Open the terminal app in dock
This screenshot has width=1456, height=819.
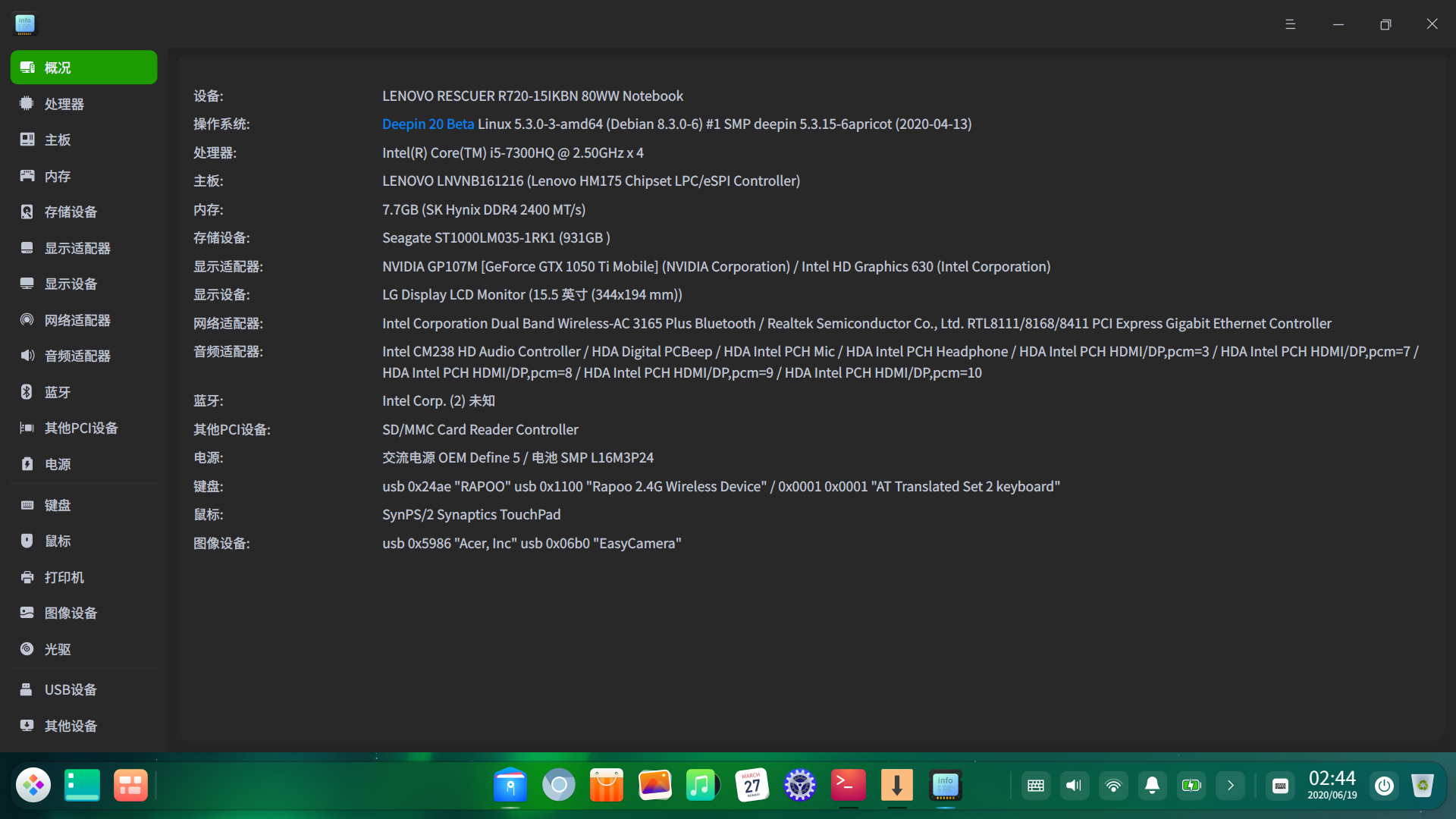[x=848, y=785]
